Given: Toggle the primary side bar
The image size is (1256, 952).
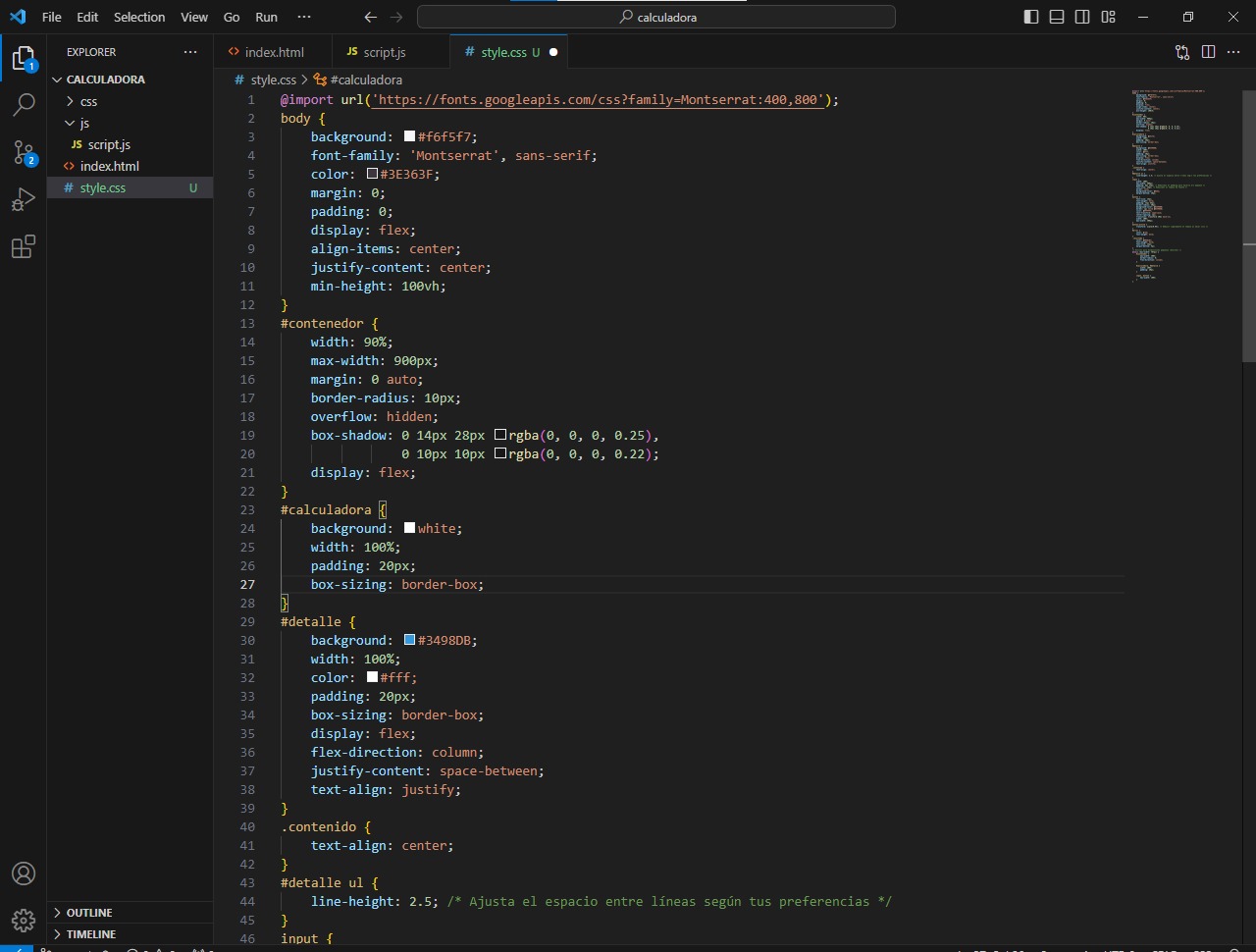Looking at the screenshot, I should click(1031, 17).
